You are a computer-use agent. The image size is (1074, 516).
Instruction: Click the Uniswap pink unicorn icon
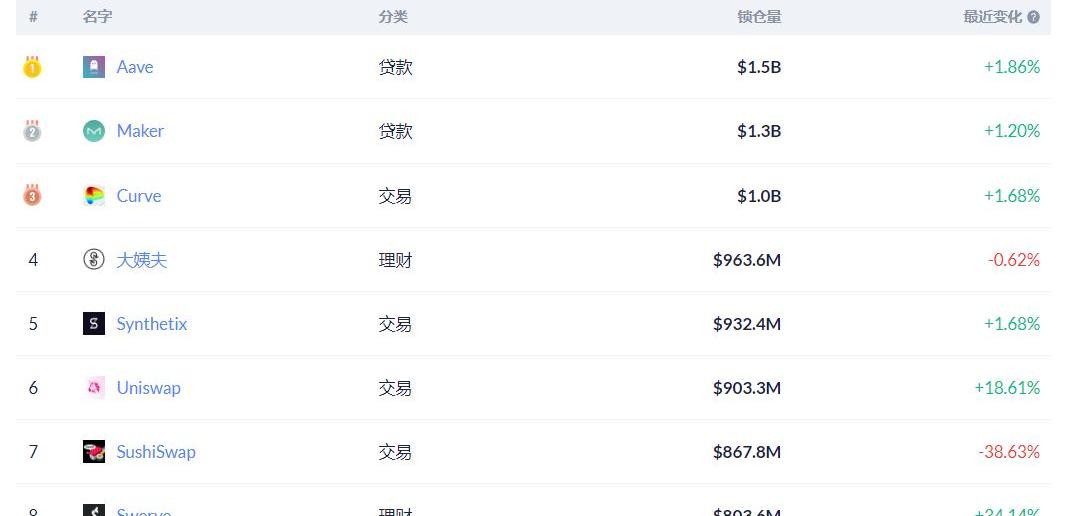tap(94, 387)
